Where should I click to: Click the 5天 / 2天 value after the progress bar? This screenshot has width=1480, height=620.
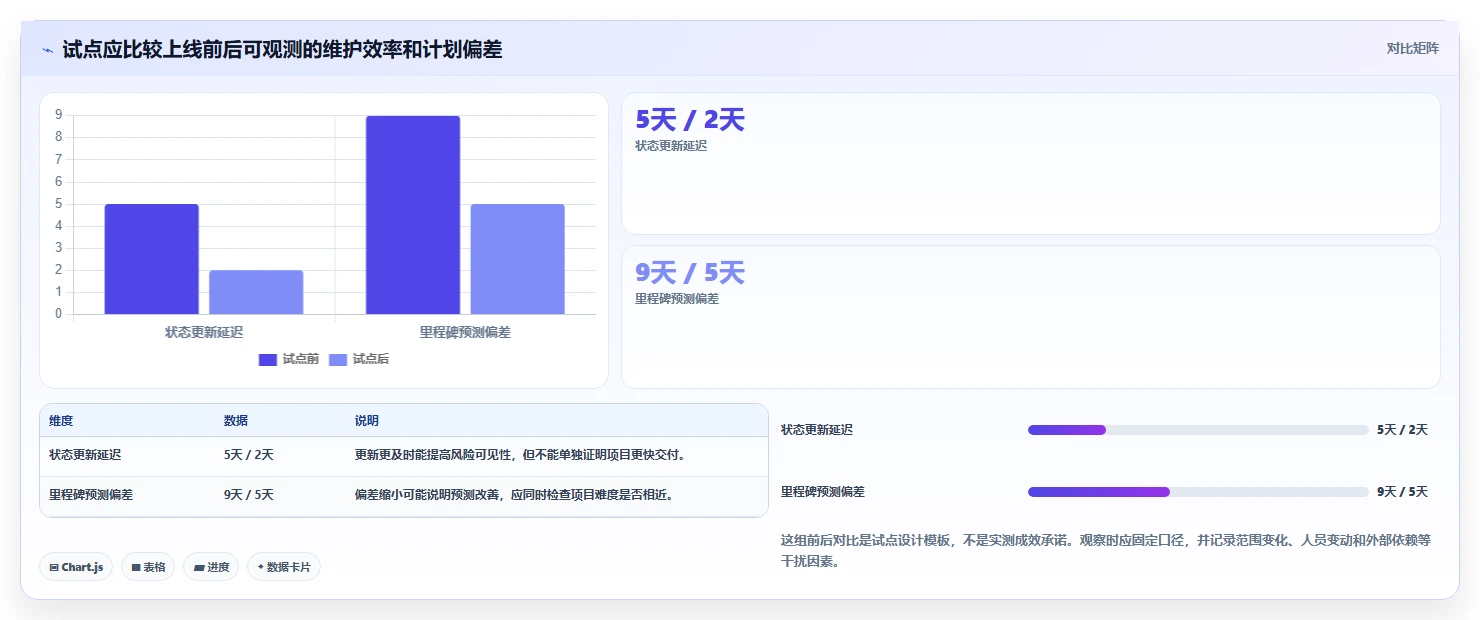pos(1402,430)
